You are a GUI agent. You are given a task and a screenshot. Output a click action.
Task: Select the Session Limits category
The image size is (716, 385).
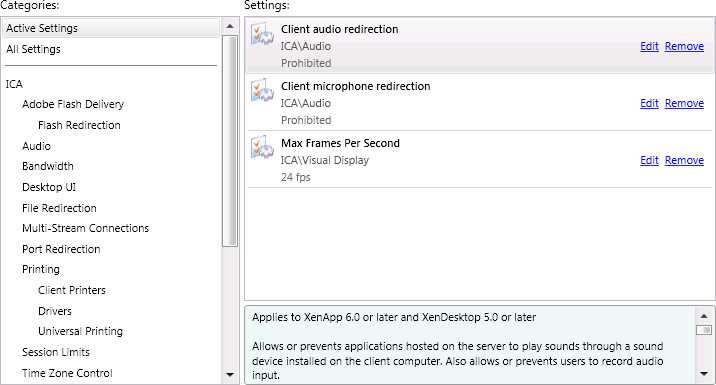pyautogui.click(x=56, y=352)
